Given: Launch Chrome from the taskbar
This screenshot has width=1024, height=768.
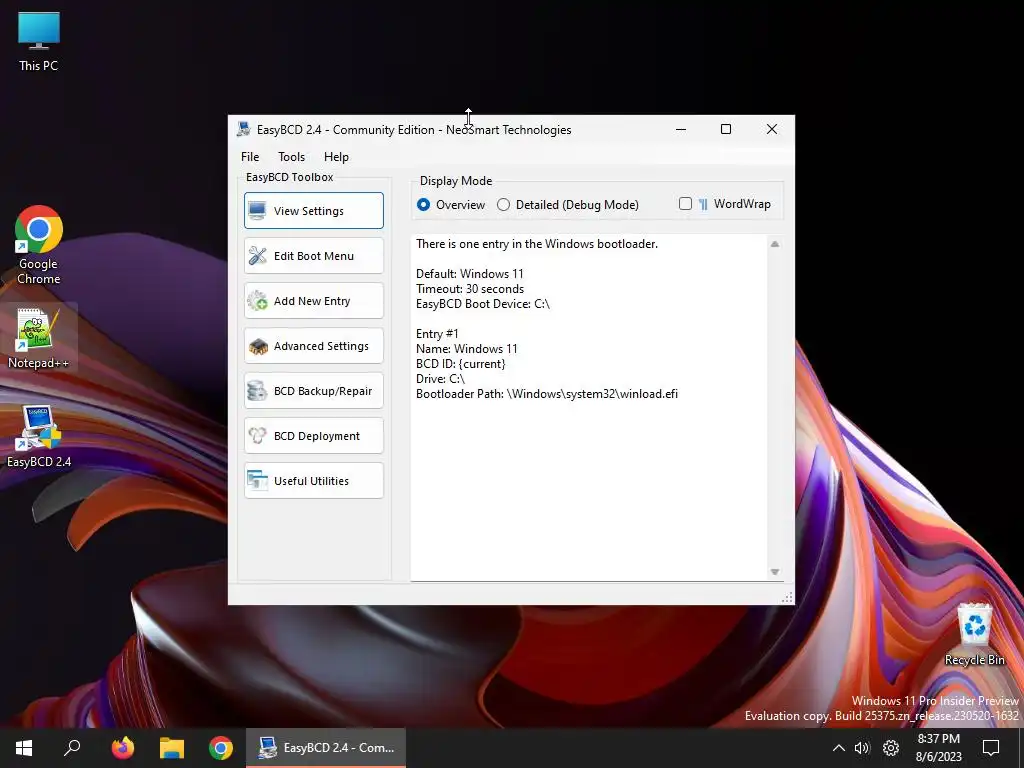Looking at the screenshot, I should pos(221,748).
